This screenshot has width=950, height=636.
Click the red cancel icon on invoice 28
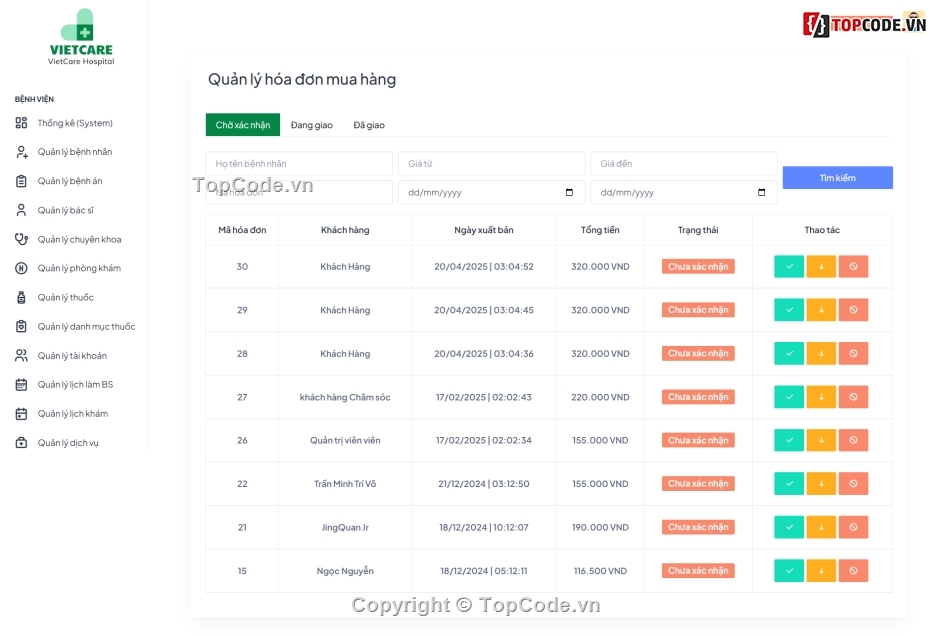853,353
